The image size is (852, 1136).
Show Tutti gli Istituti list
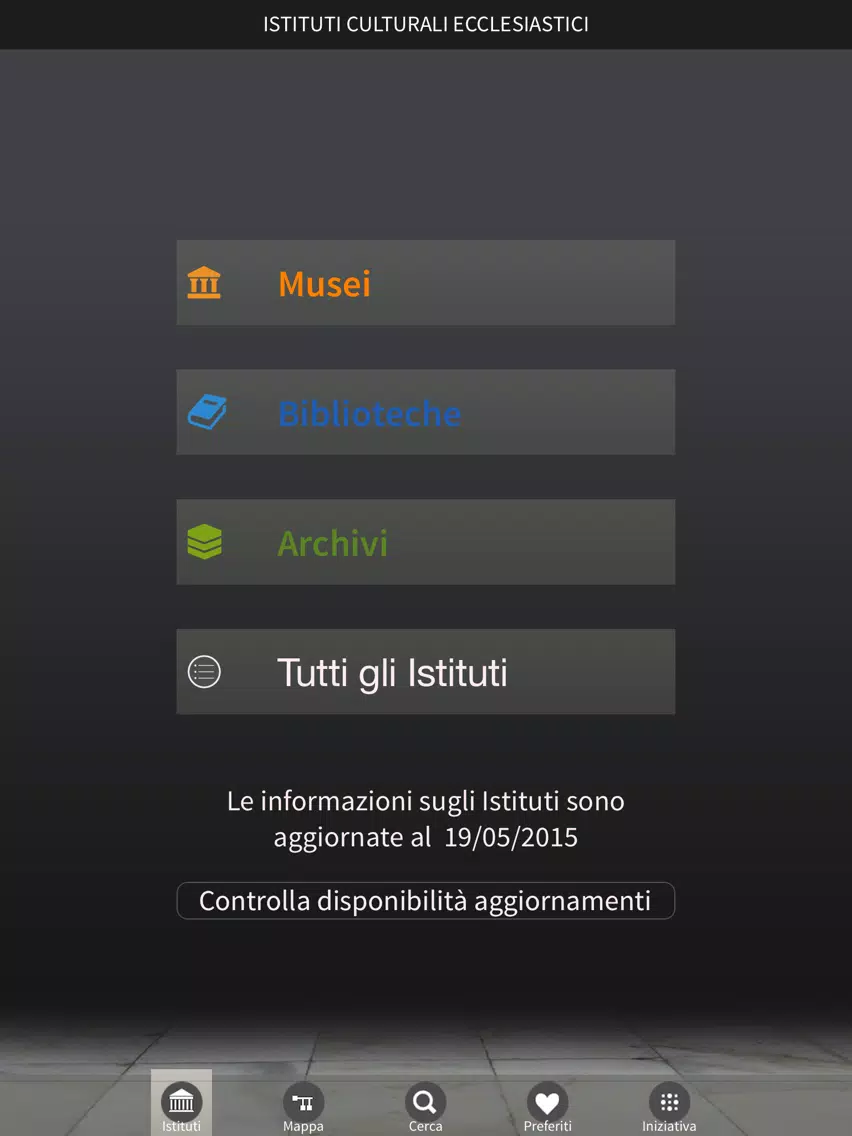(425, 672)
